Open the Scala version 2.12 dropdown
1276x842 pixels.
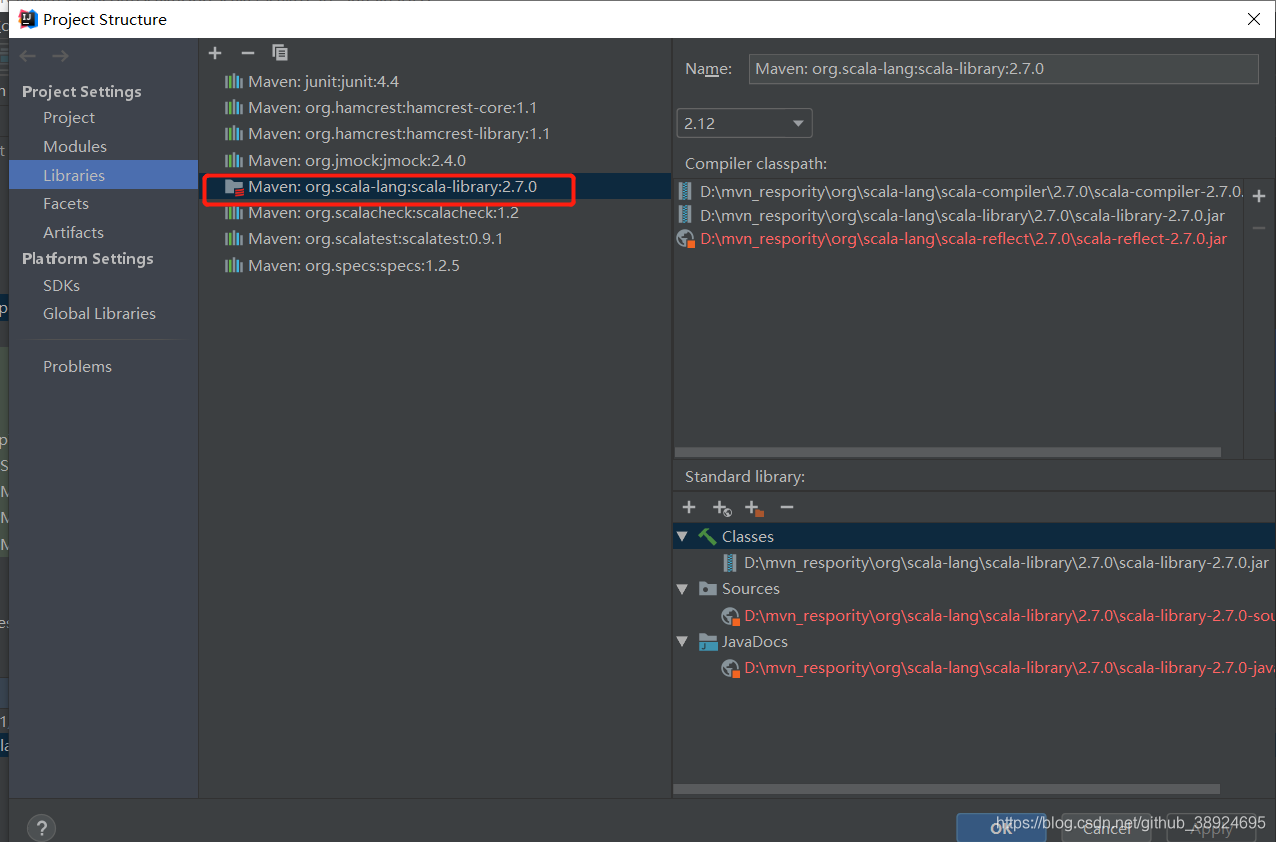click(x=745, y=123)
